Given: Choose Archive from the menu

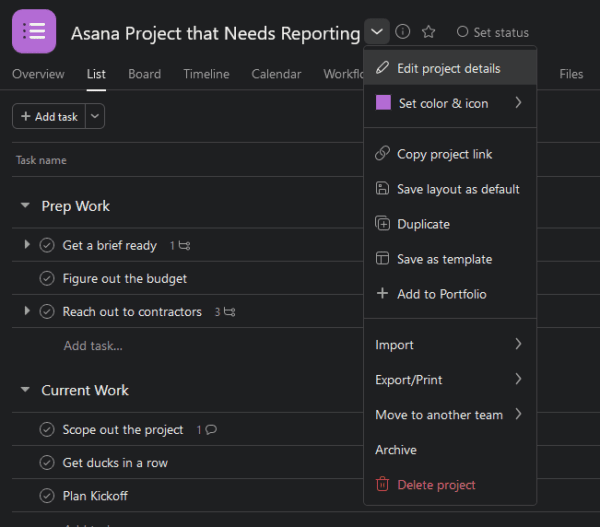Looking at the screenshot, I should [x=450, y=450].
